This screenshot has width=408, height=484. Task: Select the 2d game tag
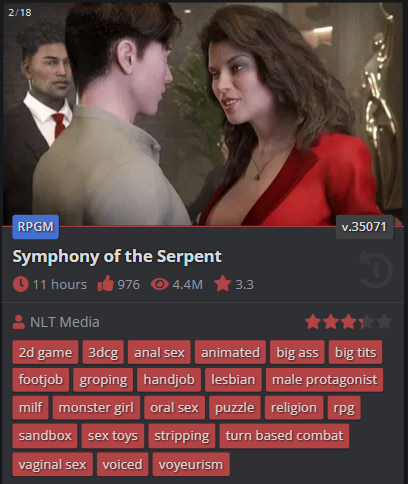coord(45,352)
